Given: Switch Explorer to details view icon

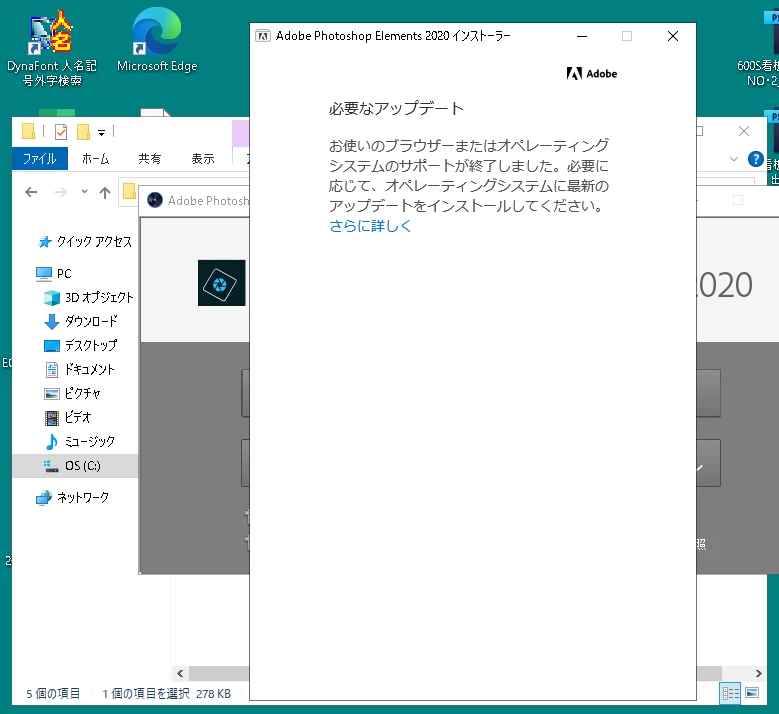Looking at the screenshot, I should [730, 693].
